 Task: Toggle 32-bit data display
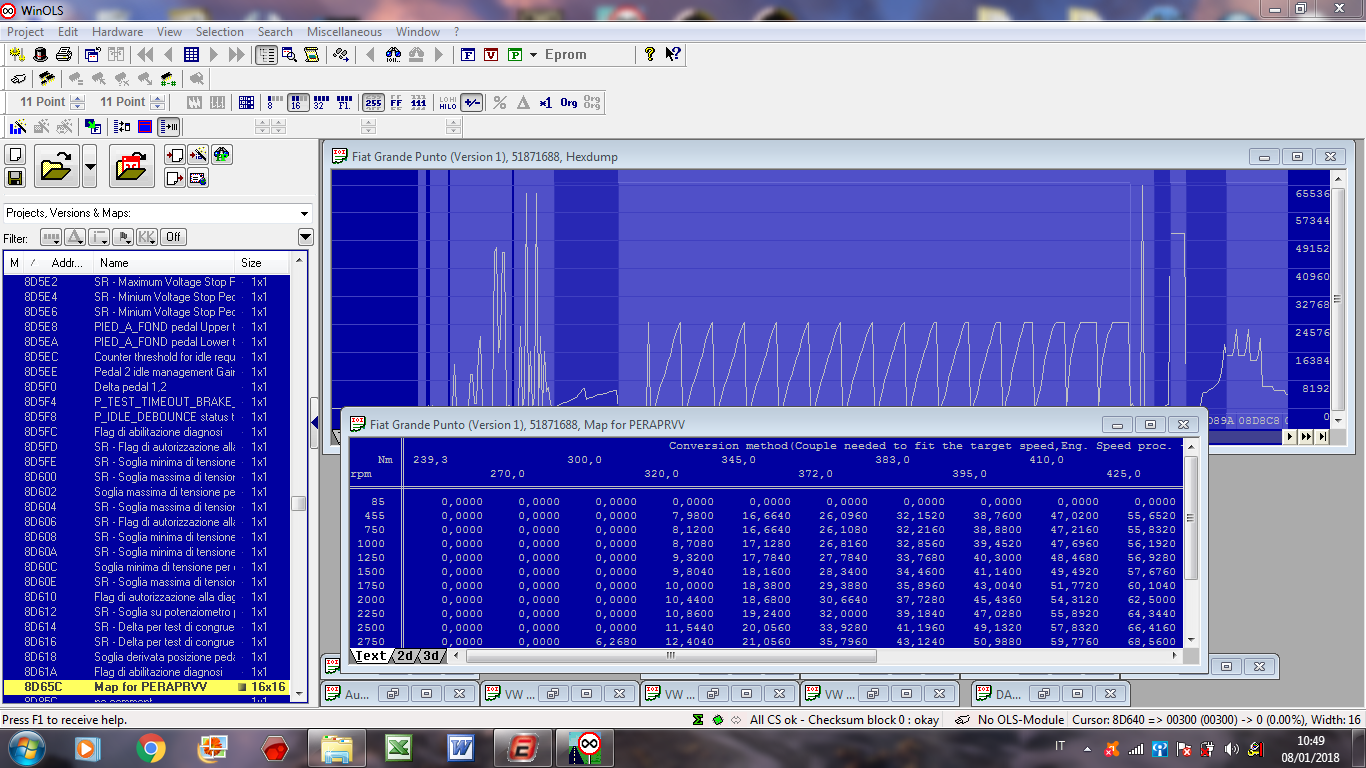pos(321,102)
